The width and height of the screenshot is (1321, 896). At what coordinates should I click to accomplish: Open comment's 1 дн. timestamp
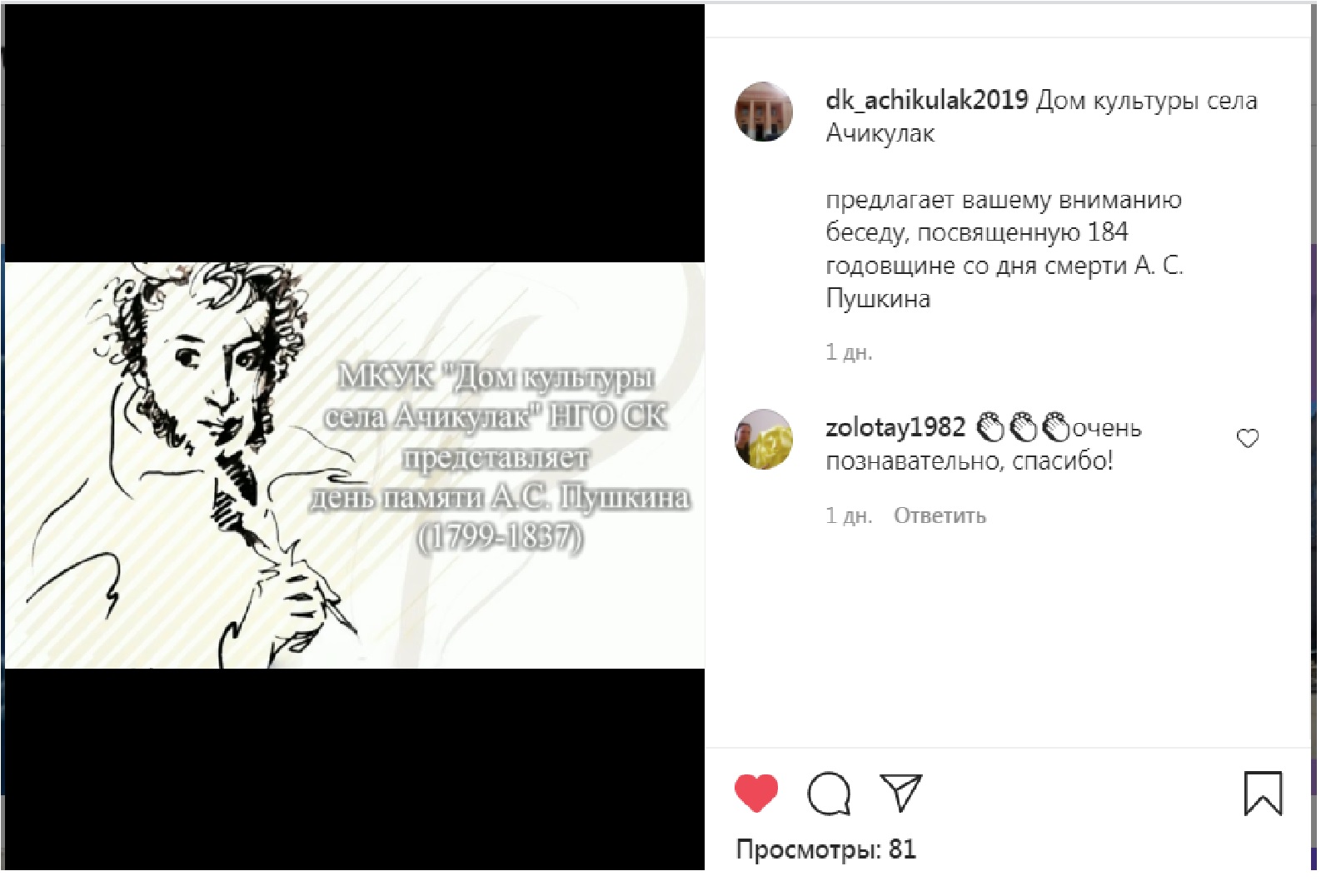coord(849,515)
